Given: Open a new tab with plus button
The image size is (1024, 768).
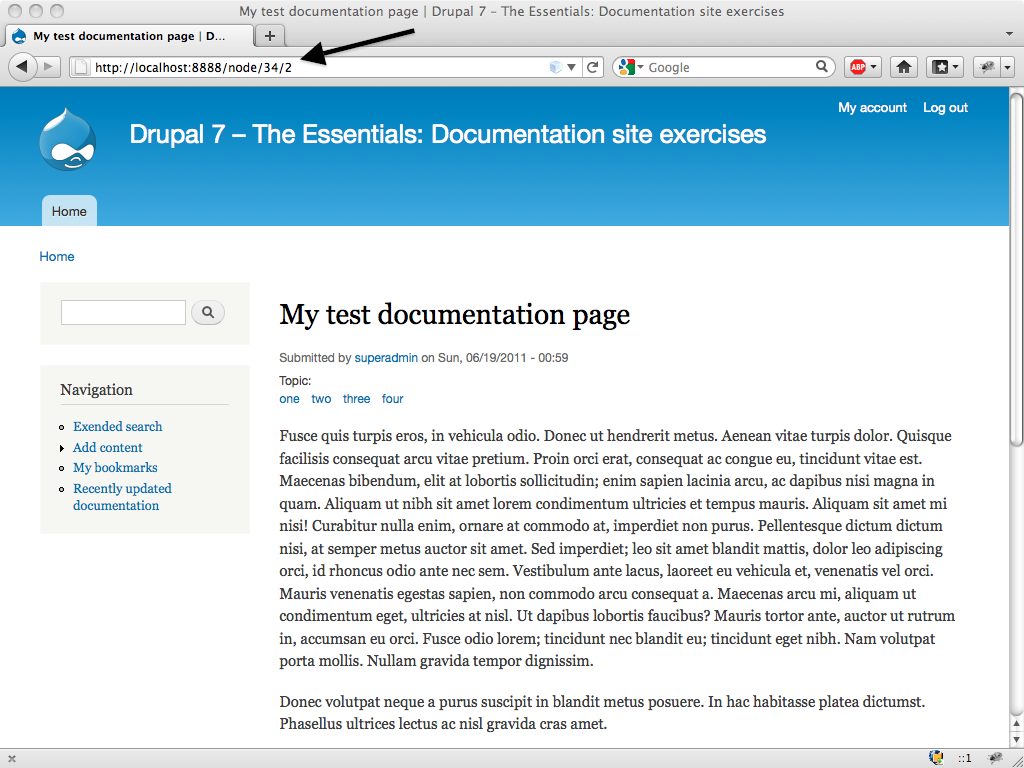Looking at the screenshot, I should click(269, 36).
